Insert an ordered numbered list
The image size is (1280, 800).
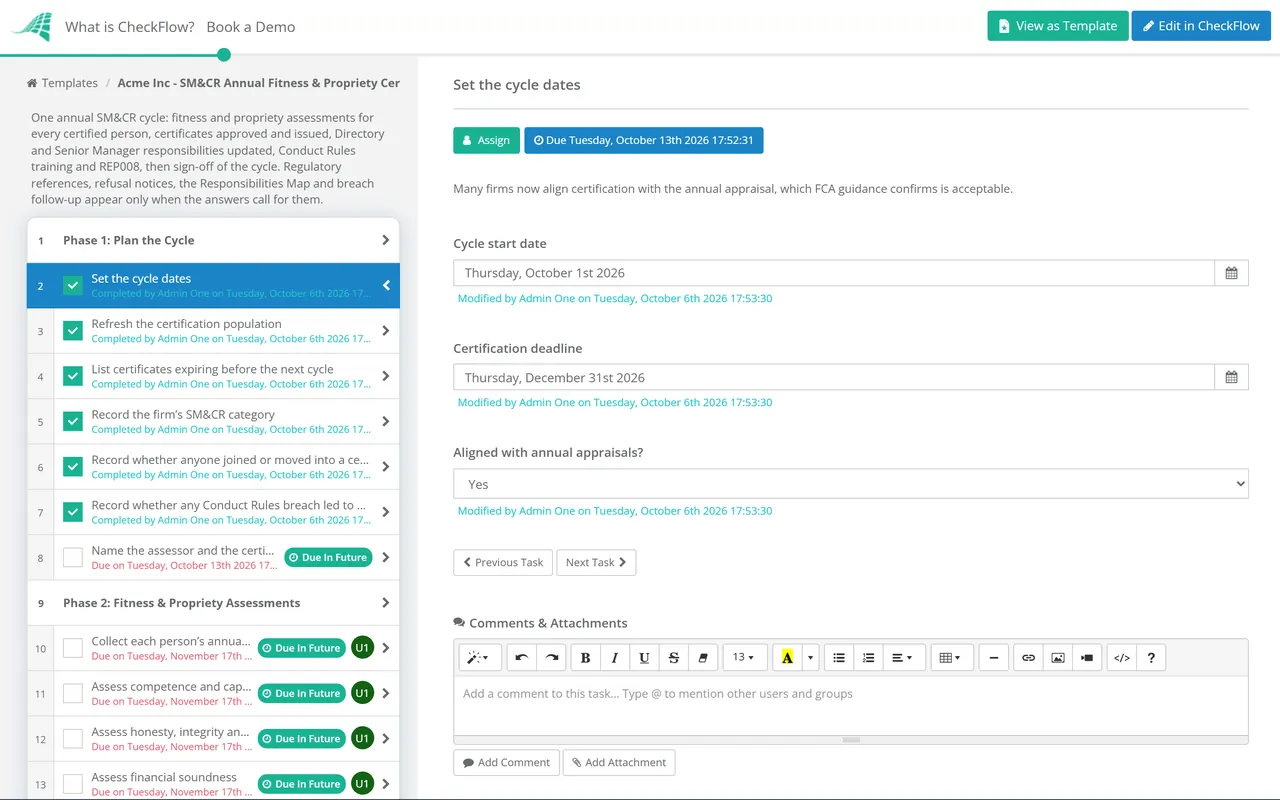tap(868, 657)
